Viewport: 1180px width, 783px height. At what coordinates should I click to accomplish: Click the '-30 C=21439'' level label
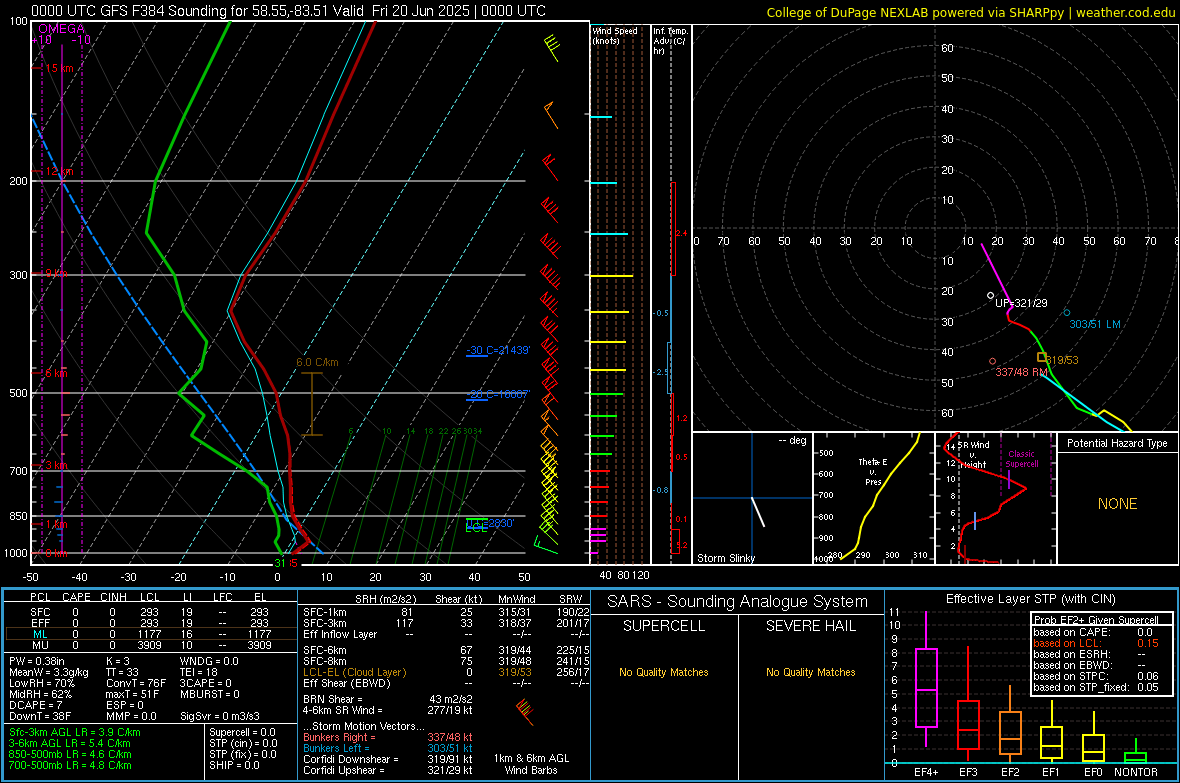tap(498, 350)
